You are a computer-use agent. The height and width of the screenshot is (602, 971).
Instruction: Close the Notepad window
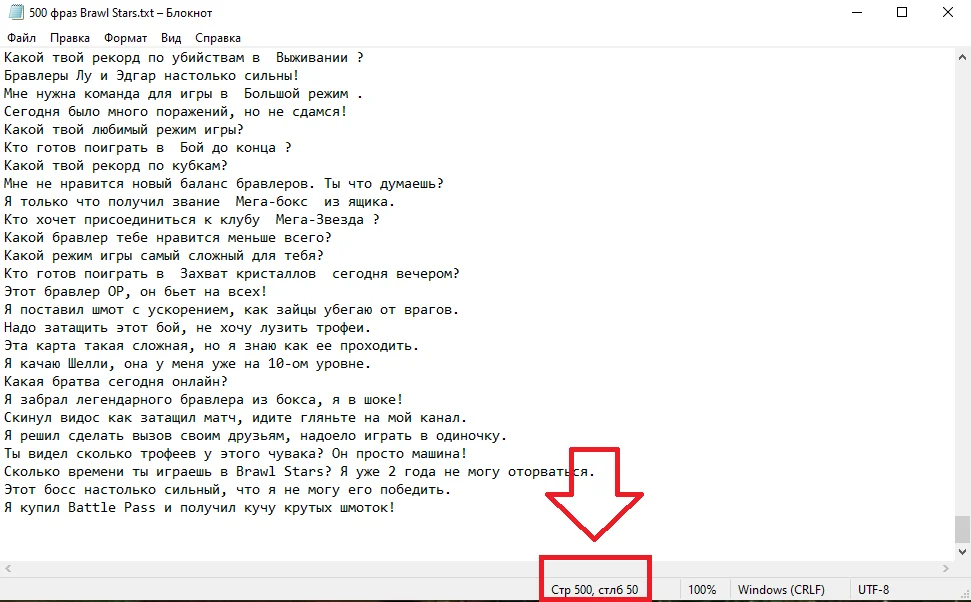[x=948, y=12]
